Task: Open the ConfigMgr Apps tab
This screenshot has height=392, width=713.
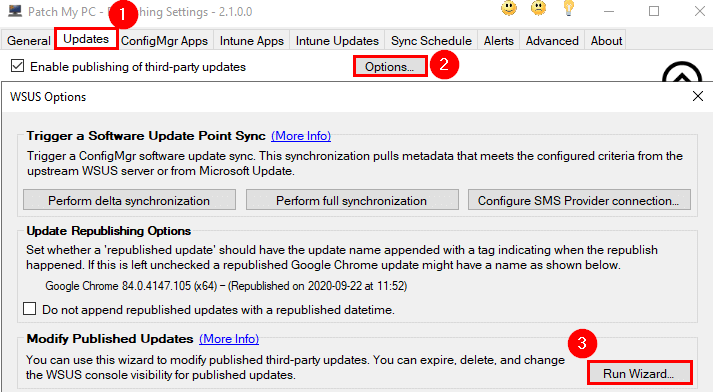Action: point(164,40)
